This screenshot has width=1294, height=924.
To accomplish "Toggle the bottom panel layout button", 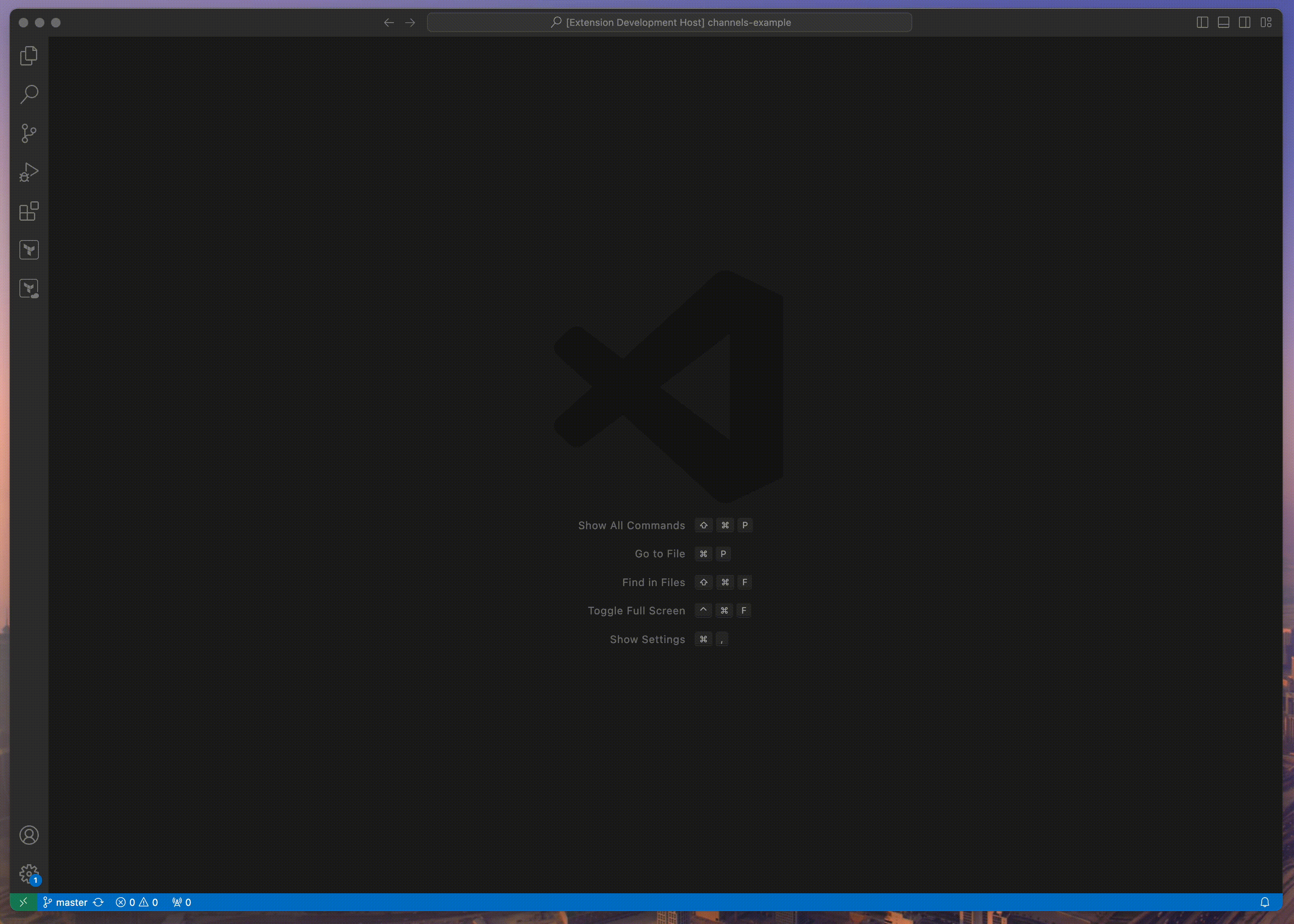I will (1223, 22).
